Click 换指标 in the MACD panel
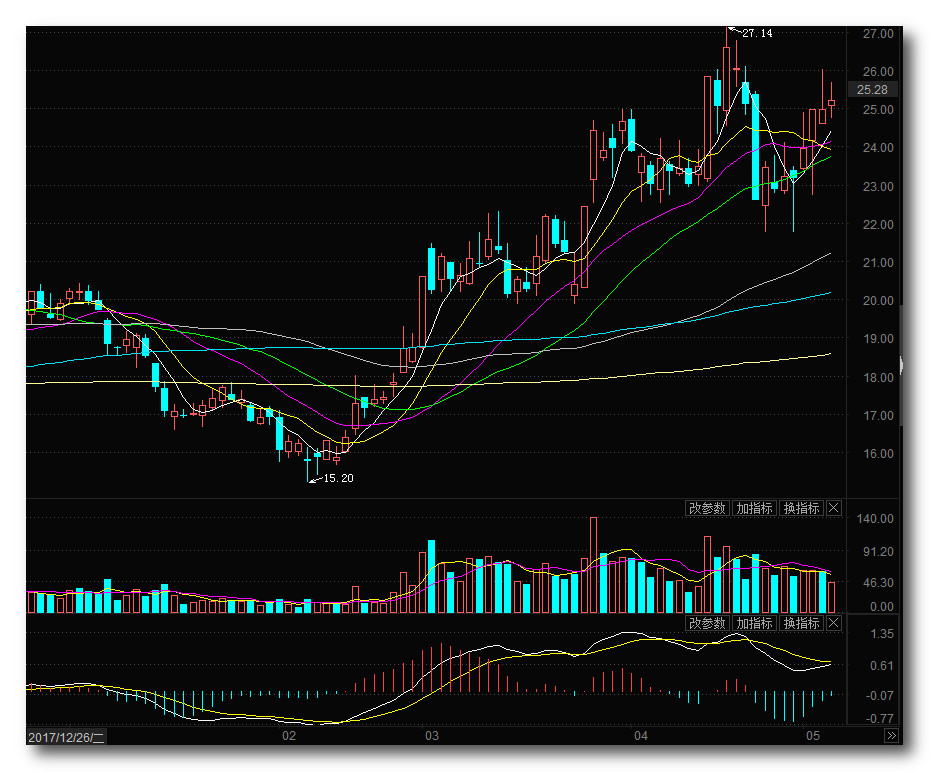Viewport: 930px width, 772px height. pyautogui.click(x=801, y=623)
